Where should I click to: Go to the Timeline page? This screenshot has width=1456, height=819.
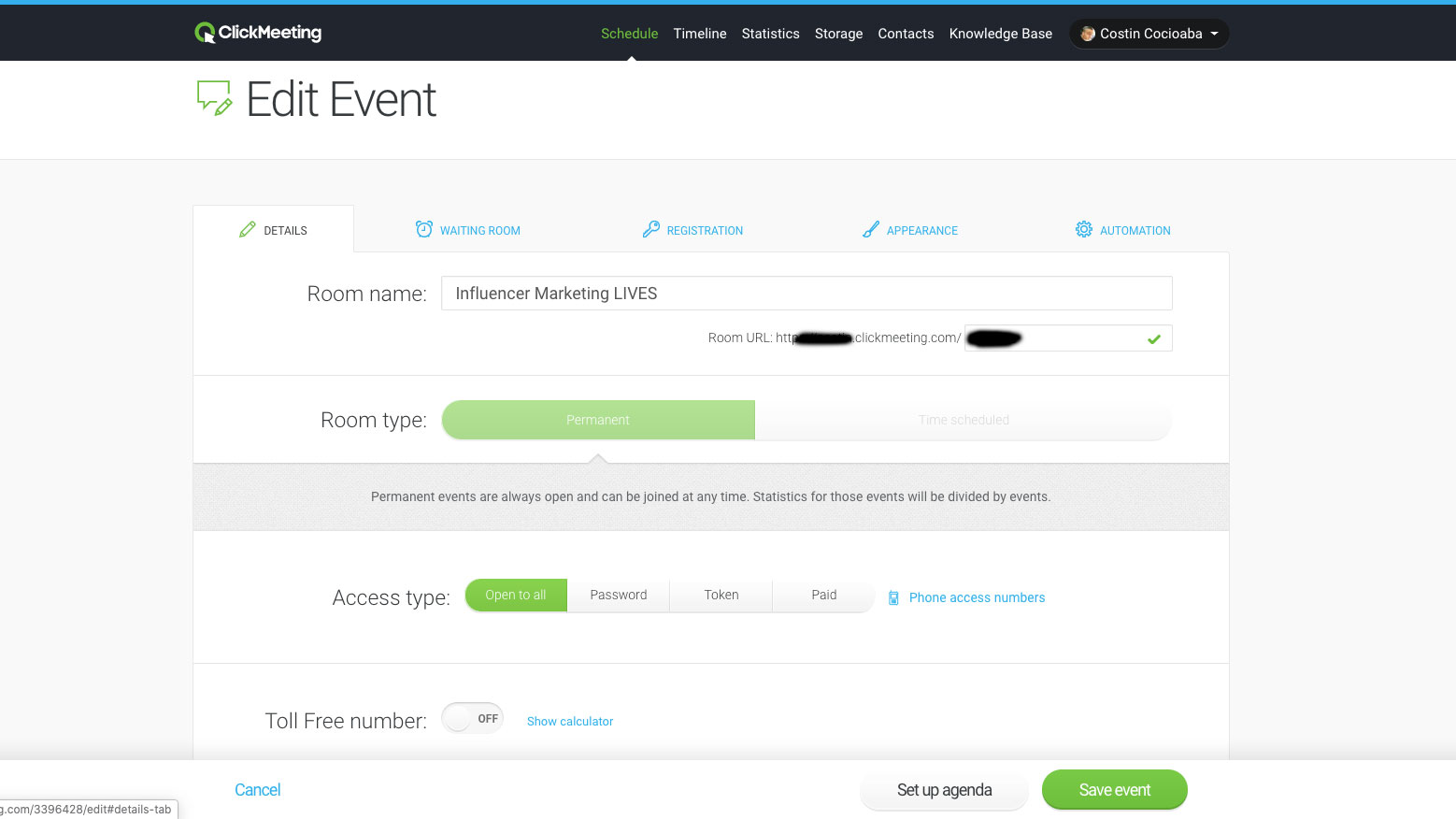click(699, 34)
